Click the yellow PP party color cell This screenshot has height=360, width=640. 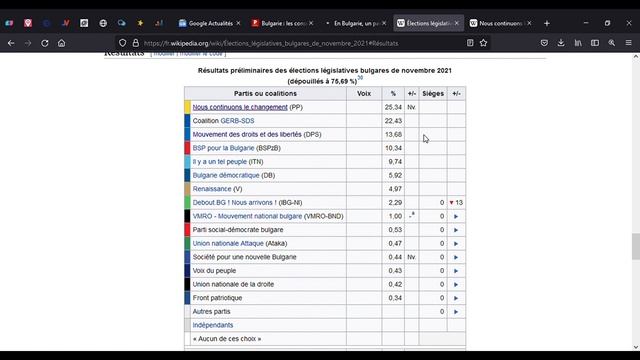[x=187, y=107]
